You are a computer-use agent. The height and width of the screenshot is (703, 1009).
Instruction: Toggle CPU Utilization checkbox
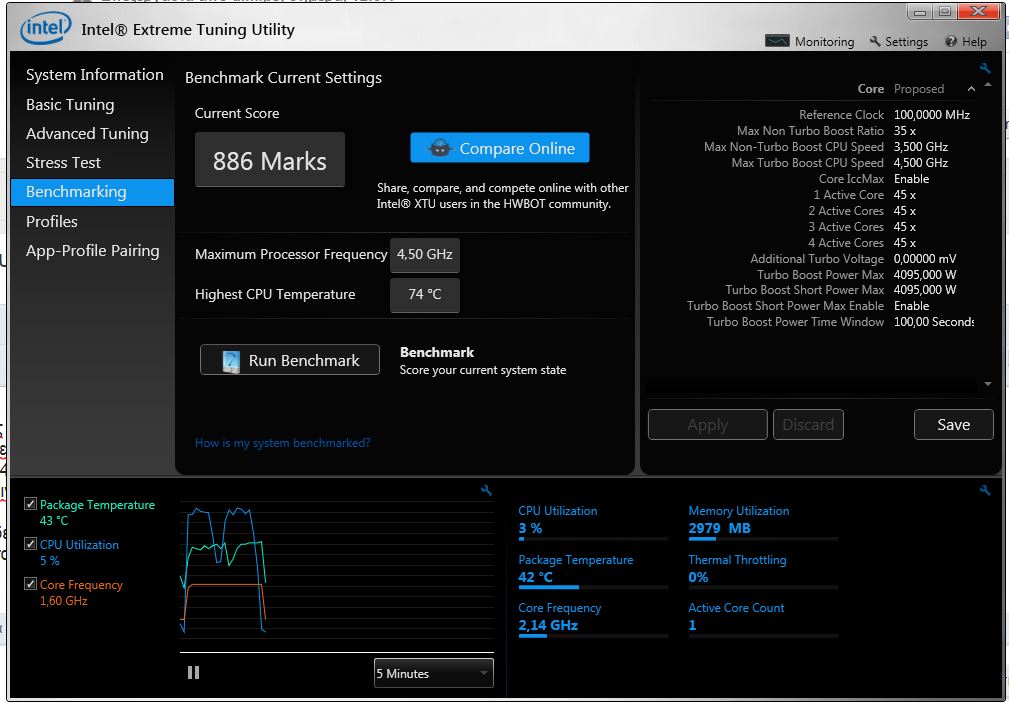[30, 543]
